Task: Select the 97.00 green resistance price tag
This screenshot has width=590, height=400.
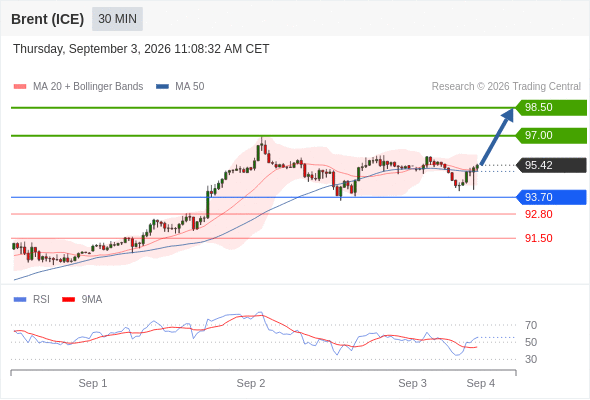Action: point(551,135)
